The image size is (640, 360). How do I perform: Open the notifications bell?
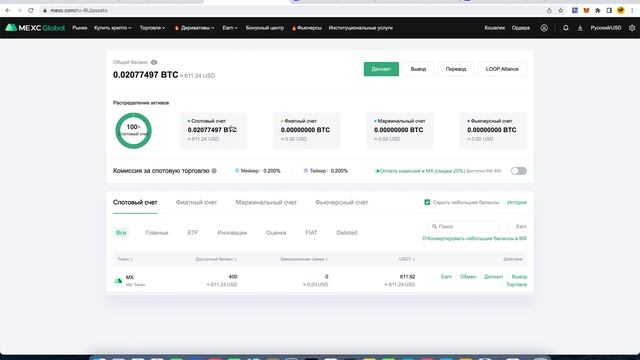click(x=566, y=28)
